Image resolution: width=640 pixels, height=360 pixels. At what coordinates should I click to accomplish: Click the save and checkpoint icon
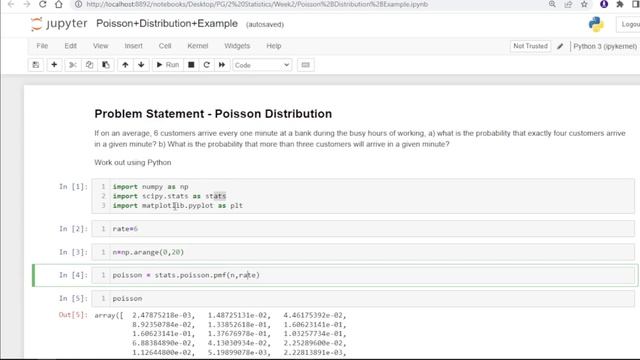click(36, 65)
